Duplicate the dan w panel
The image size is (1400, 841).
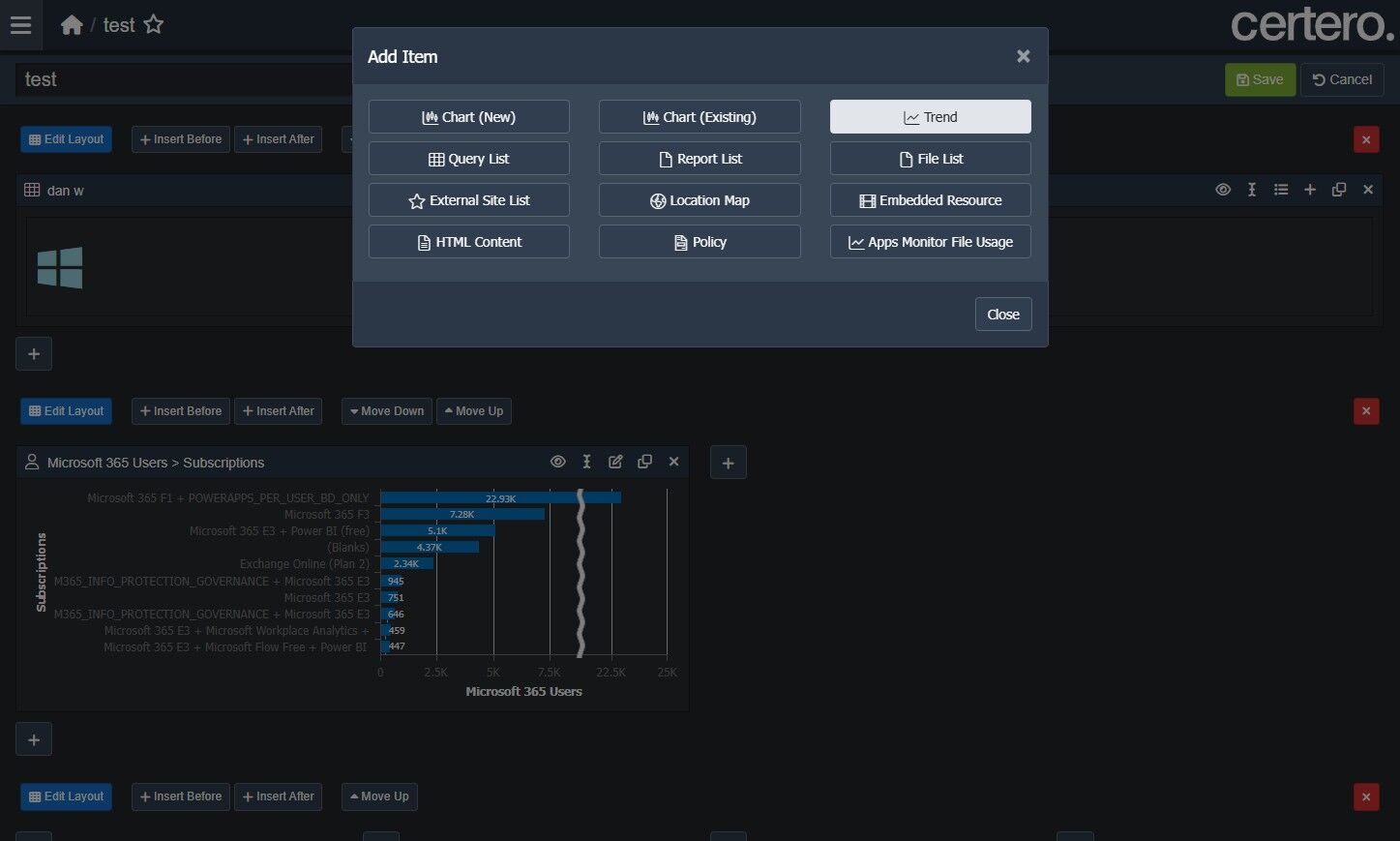[1339, 190]
